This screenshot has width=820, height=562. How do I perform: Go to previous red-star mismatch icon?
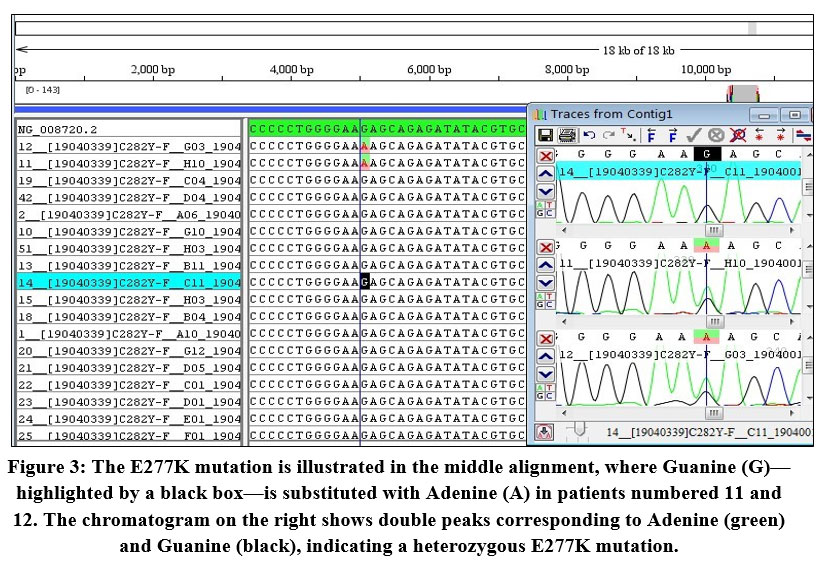click(760, 135)
